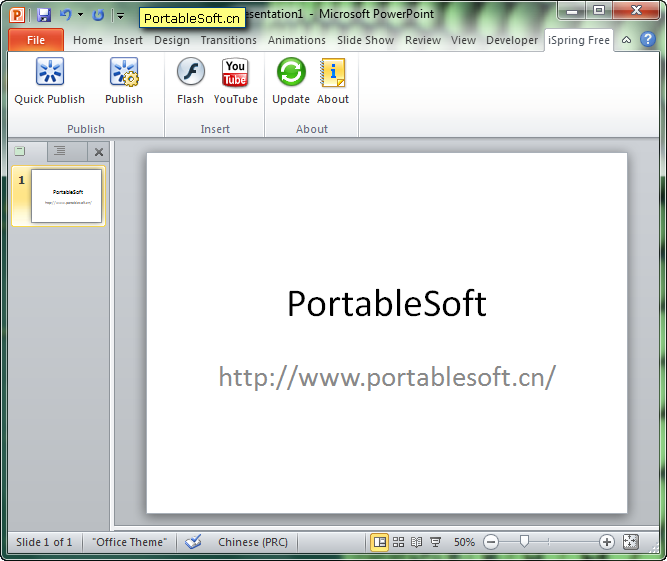The width and height of the screenshot is (667, 561).
Task: Switch to the Outline pane tab
Action: coord(60,151)
